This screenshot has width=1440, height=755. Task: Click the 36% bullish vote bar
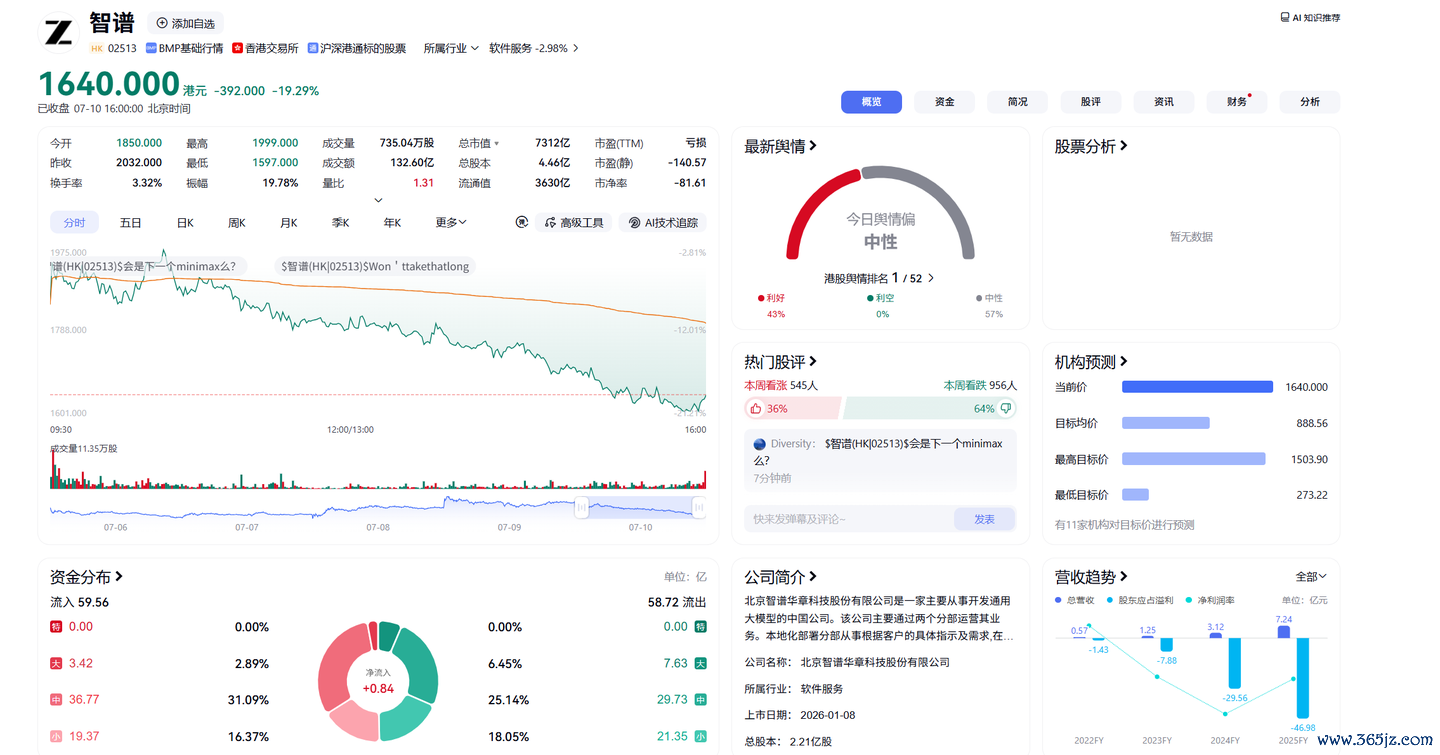(x=793, y=408)
